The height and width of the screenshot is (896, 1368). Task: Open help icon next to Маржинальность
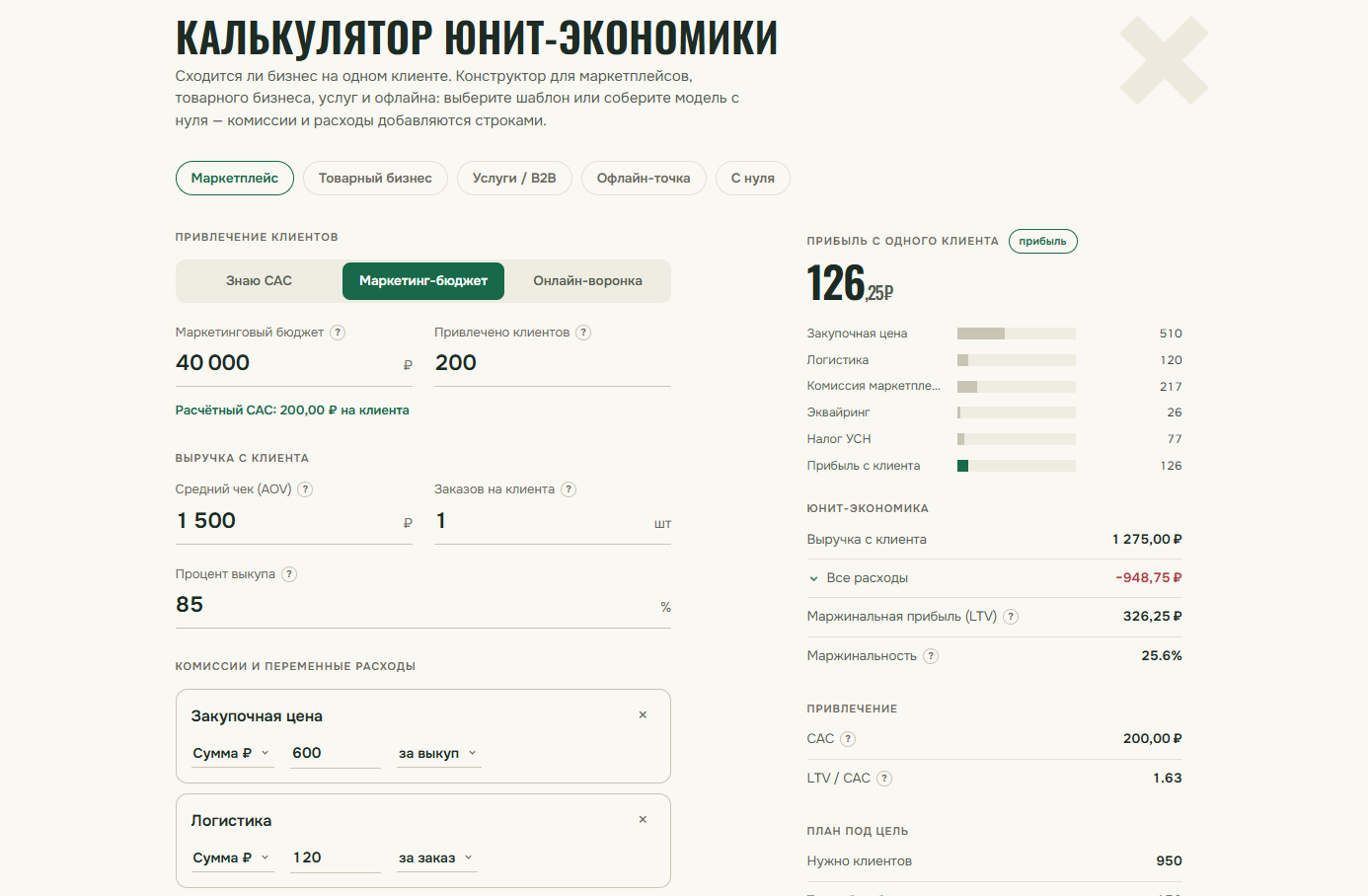(931, 656)
